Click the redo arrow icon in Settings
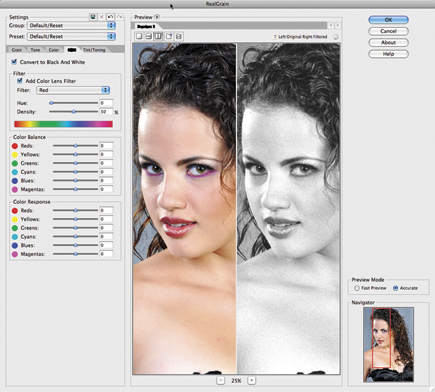Viewport: 435px width, 392px height. [x=119, y=17]
